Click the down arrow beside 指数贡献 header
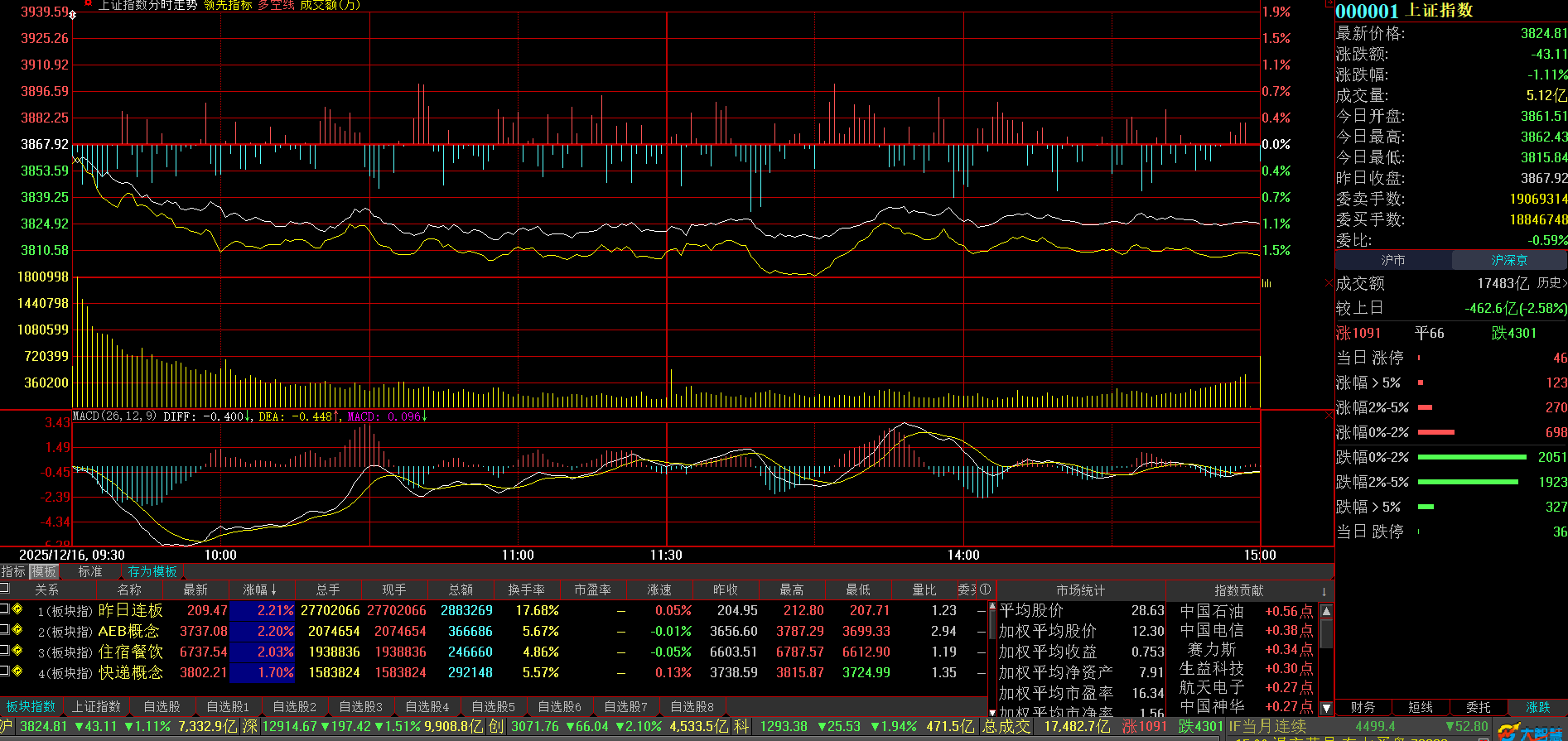The image size is (1568, 741). pyautogui.click(x=1324, y=591)
